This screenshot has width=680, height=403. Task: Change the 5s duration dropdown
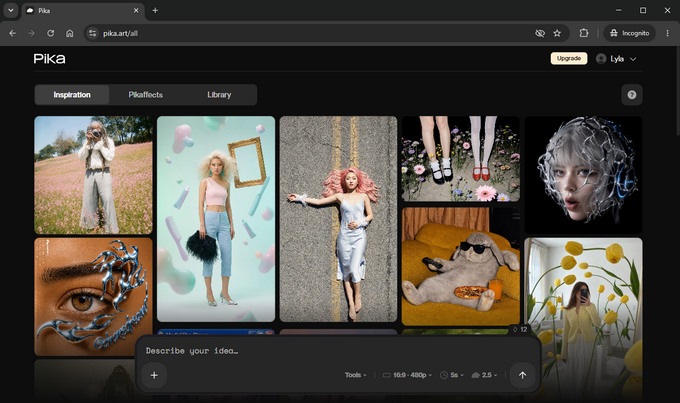click(452, 375)
